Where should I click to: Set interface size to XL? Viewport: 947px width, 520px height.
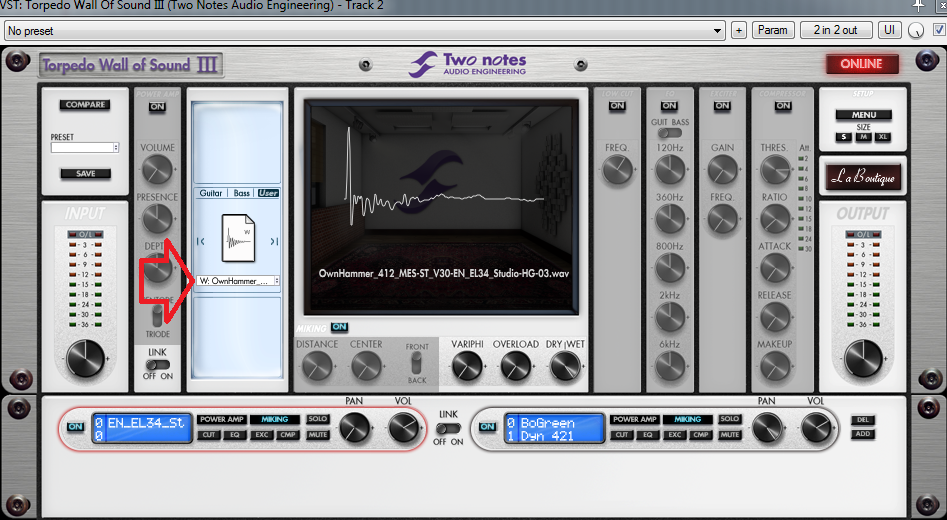pyautogui.click(x=883, y=137)
